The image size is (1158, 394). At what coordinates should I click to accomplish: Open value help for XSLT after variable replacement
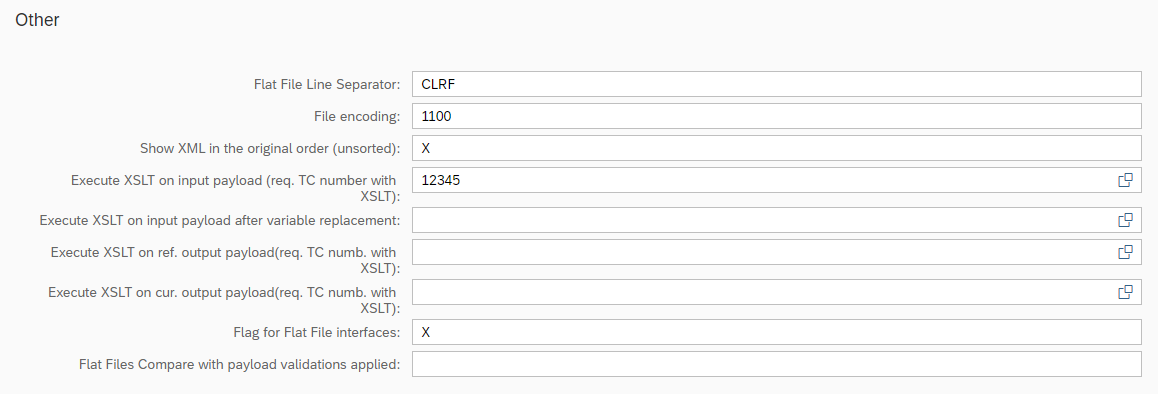point(1125,220)
